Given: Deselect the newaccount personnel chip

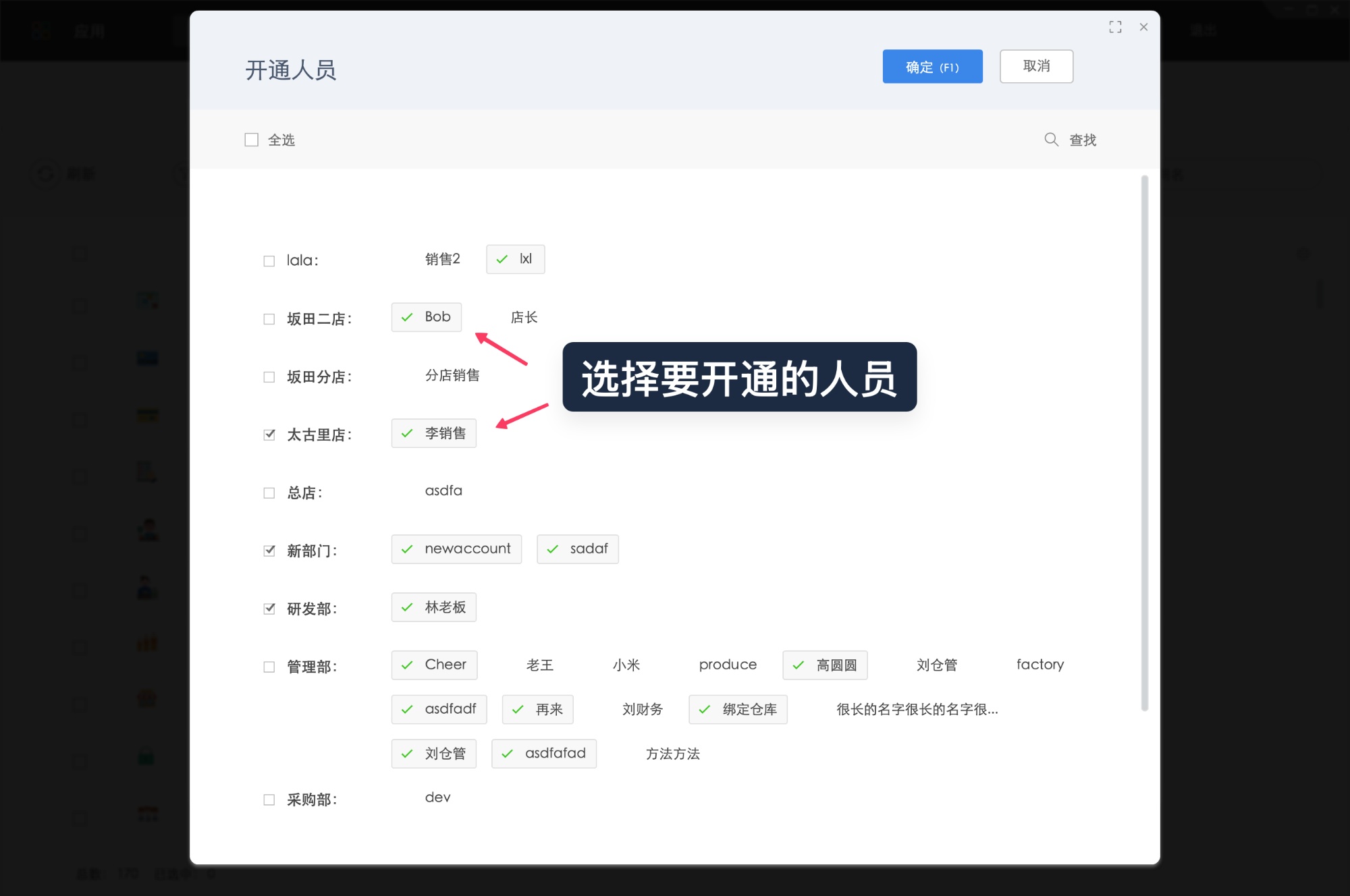Looking at the screenshot, I should point(456,549).
